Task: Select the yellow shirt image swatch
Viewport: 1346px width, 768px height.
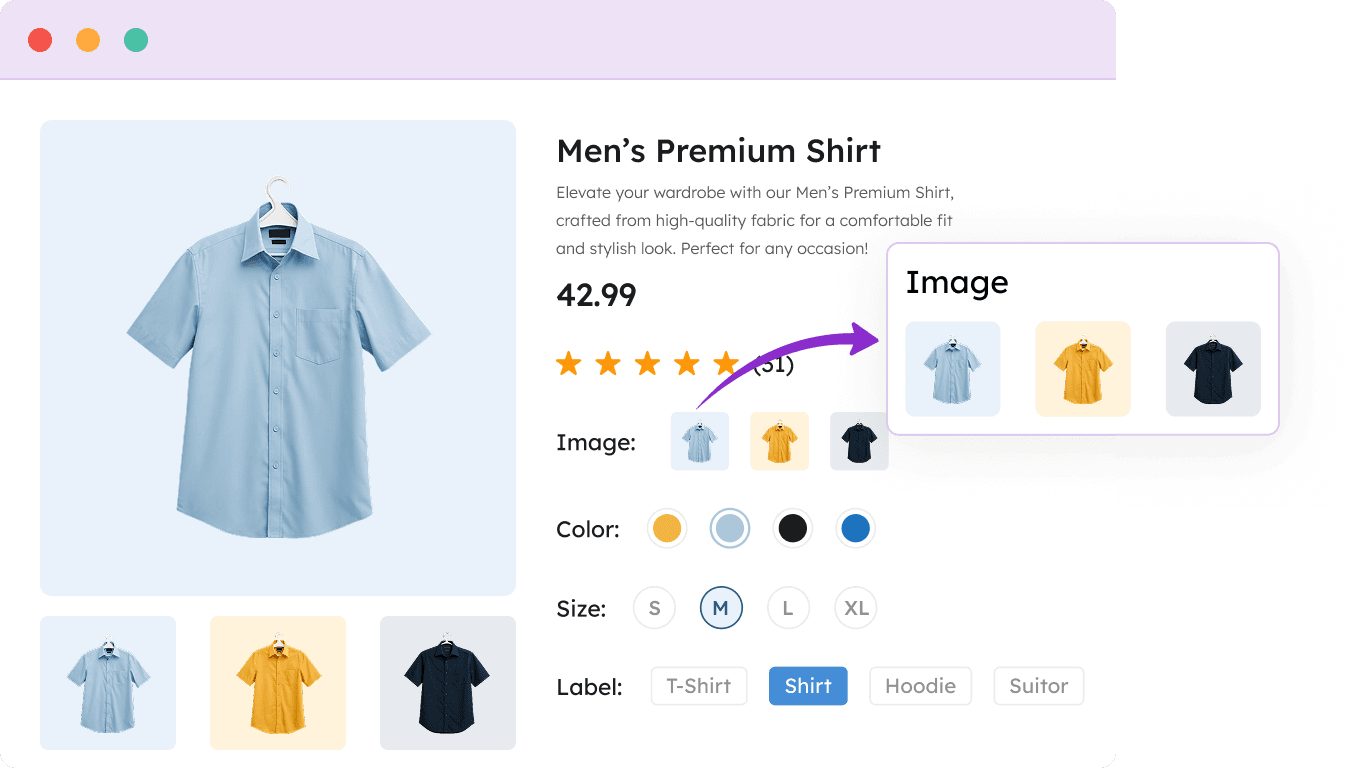Action: click(779, 441)
